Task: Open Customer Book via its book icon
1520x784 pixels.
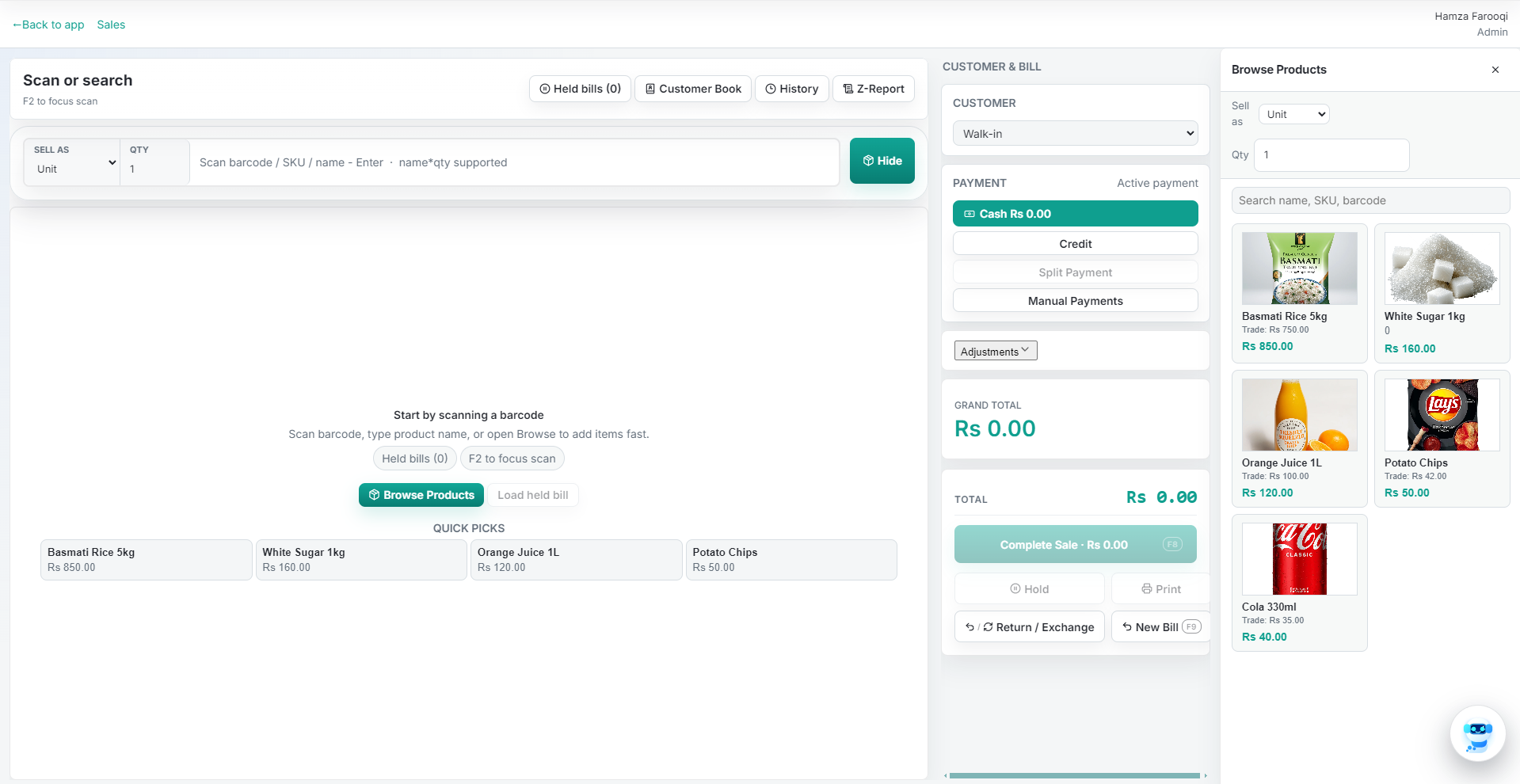Action: [x=650, y=89]
